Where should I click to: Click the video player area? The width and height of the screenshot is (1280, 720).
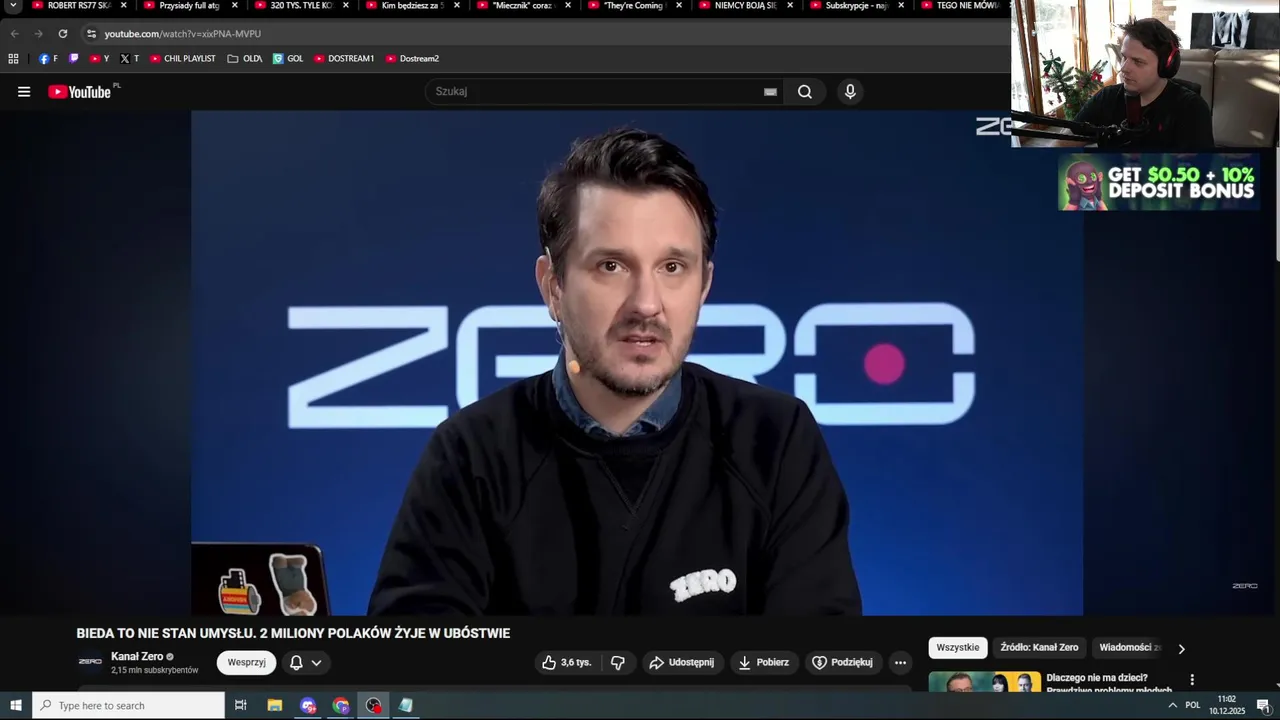(637, 362)
